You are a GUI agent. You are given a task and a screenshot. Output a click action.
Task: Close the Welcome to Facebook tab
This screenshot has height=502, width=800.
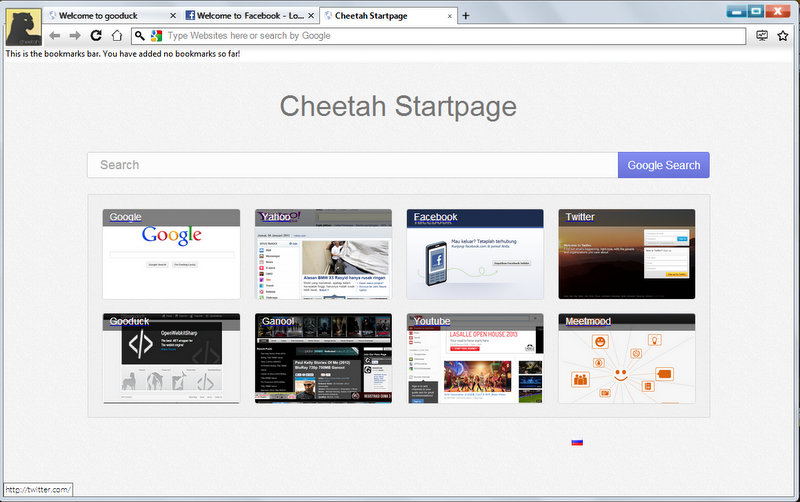pyautogui.click(x=311, y=16)
